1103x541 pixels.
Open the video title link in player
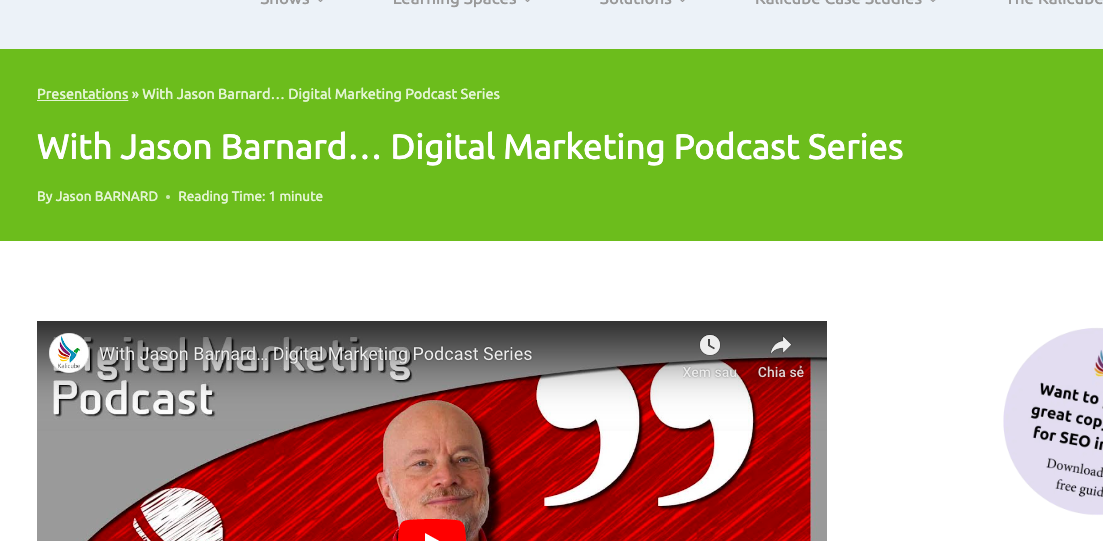pyautogui.click(x=315, y=354)
